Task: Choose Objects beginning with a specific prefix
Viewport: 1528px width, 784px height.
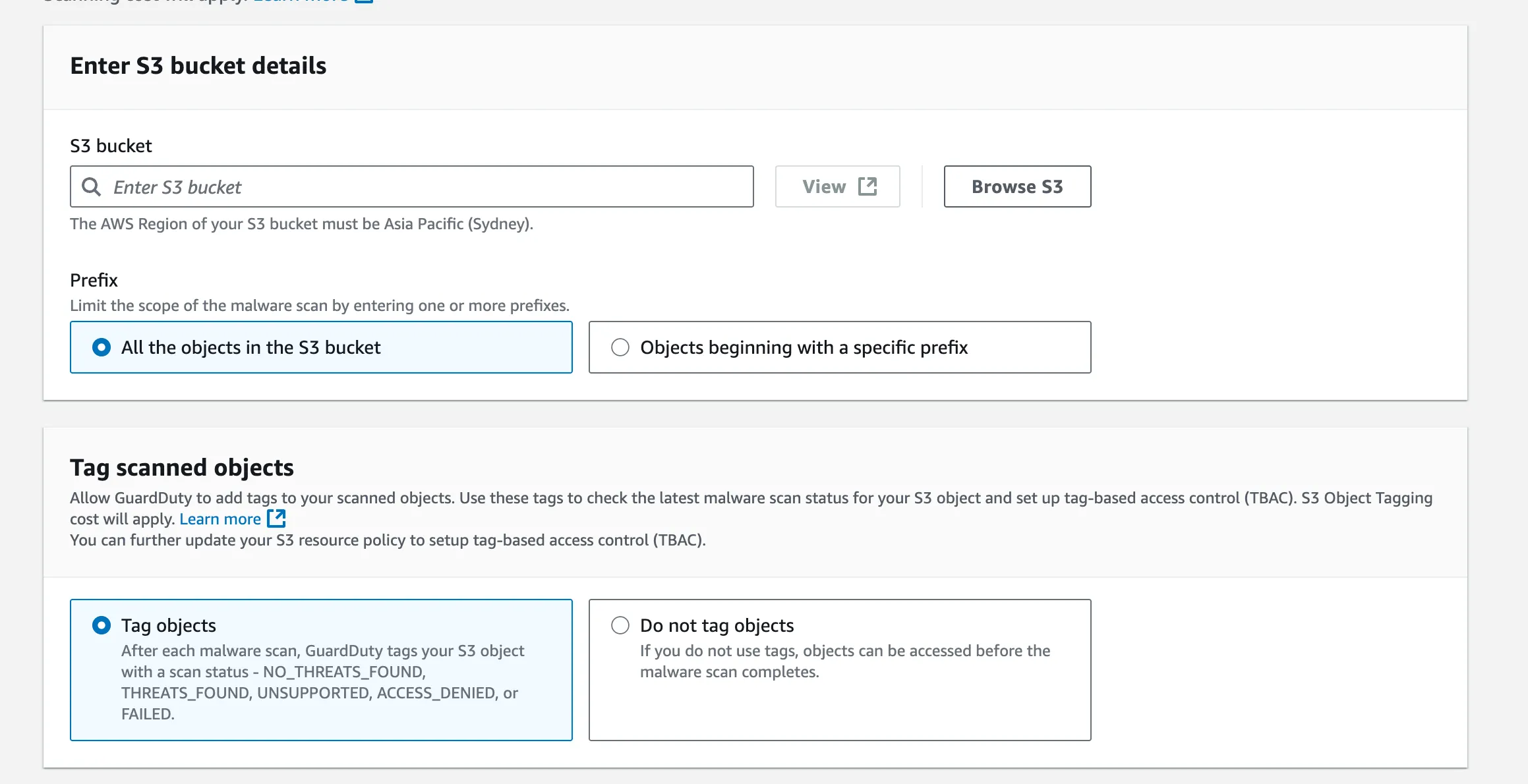Action: (620, 347)
